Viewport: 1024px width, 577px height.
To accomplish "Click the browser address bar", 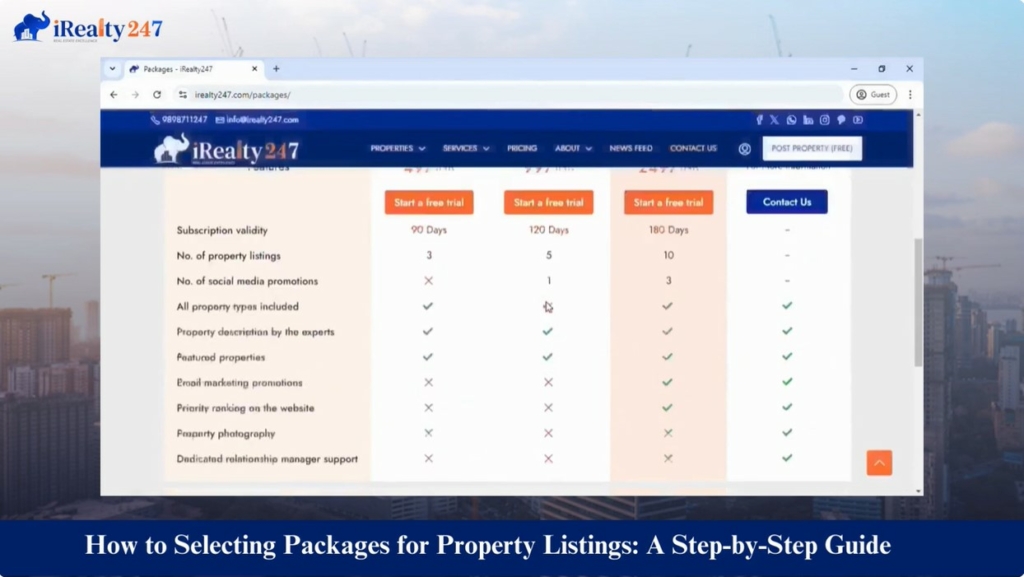I will [x=500, y=95].
